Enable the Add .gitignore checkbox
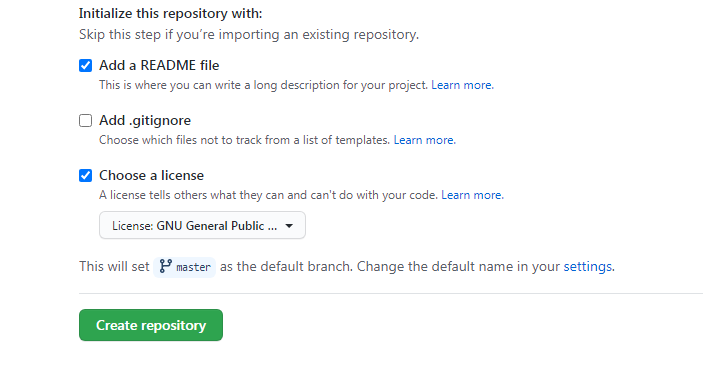Image resolution: width=703 pixels, height=368 pixels. [x=86, y=121]
